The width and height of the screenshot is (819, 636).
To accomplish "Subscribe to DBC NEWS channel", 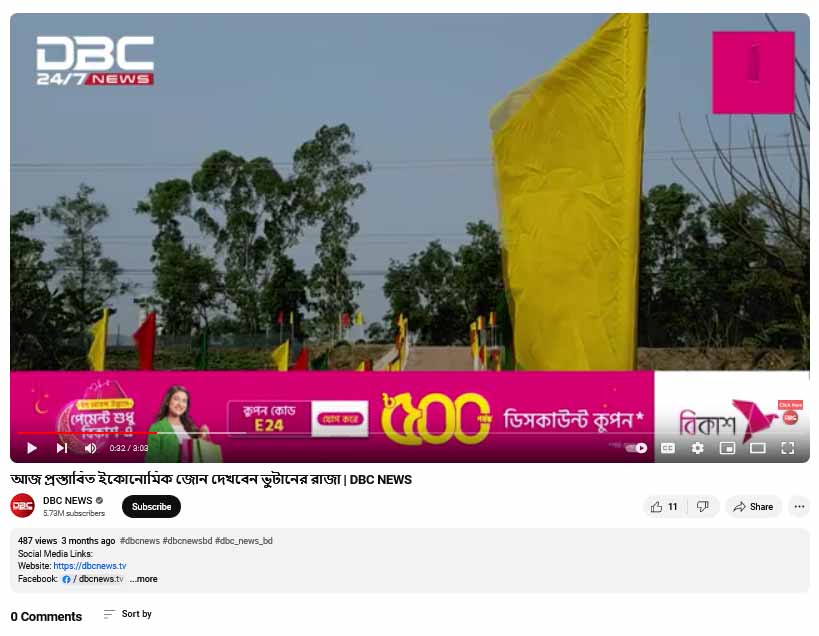I will [151, 507].
